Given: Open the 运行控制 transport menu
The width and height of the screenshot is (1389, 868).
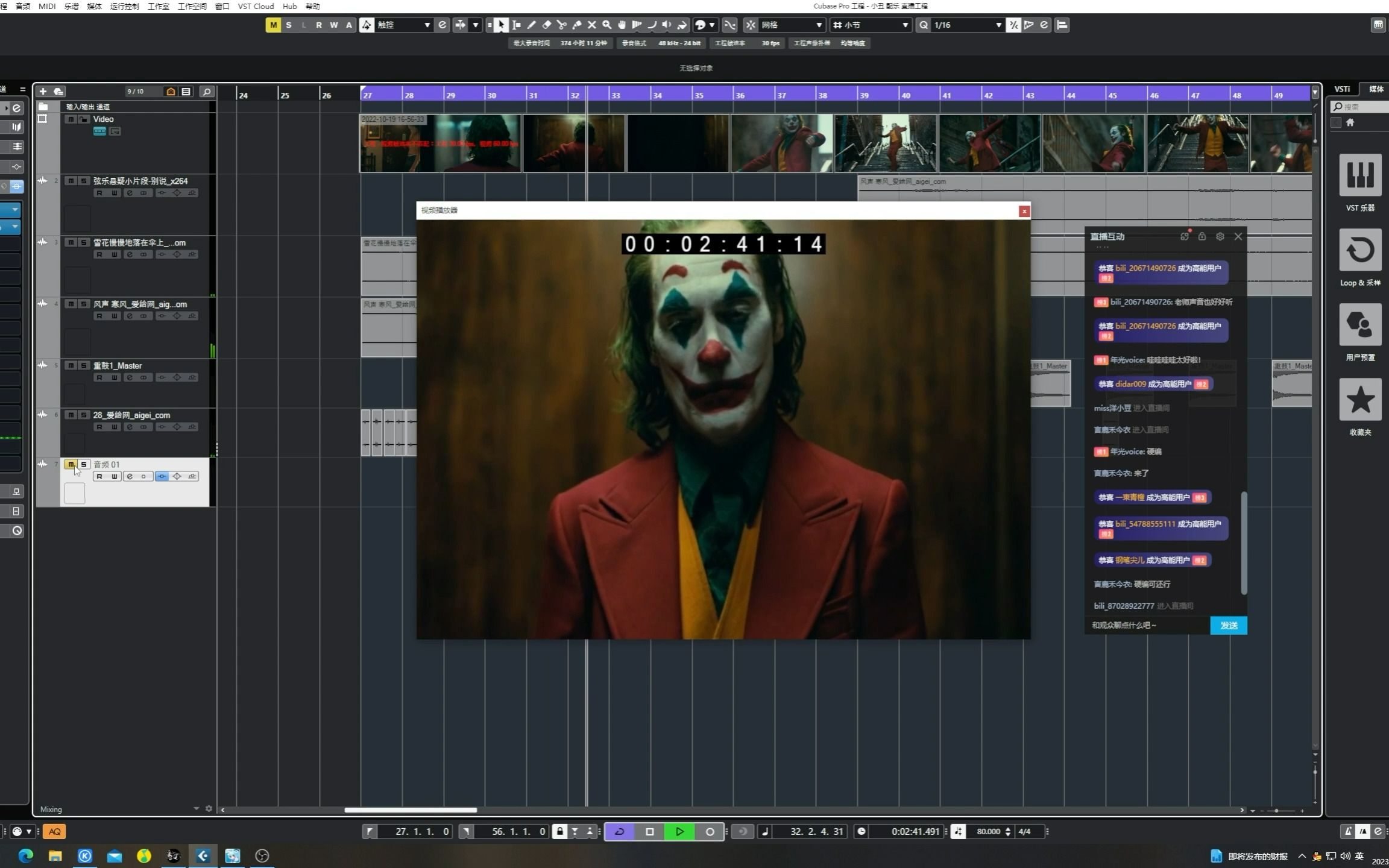Looking at the screenshot, I should point(124,6).
